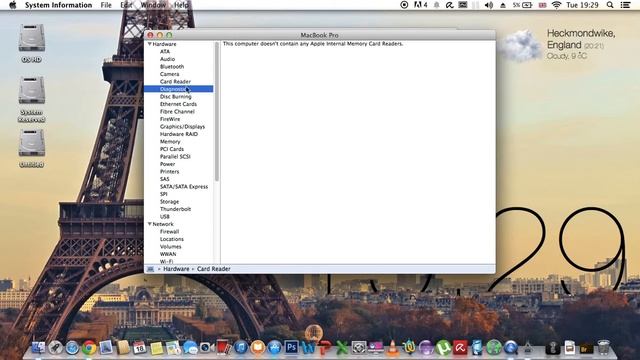Click the sidebar vertical scrollbar
Image resolution: width=640 pixels, height=360 pixels.
coord(217,111)
